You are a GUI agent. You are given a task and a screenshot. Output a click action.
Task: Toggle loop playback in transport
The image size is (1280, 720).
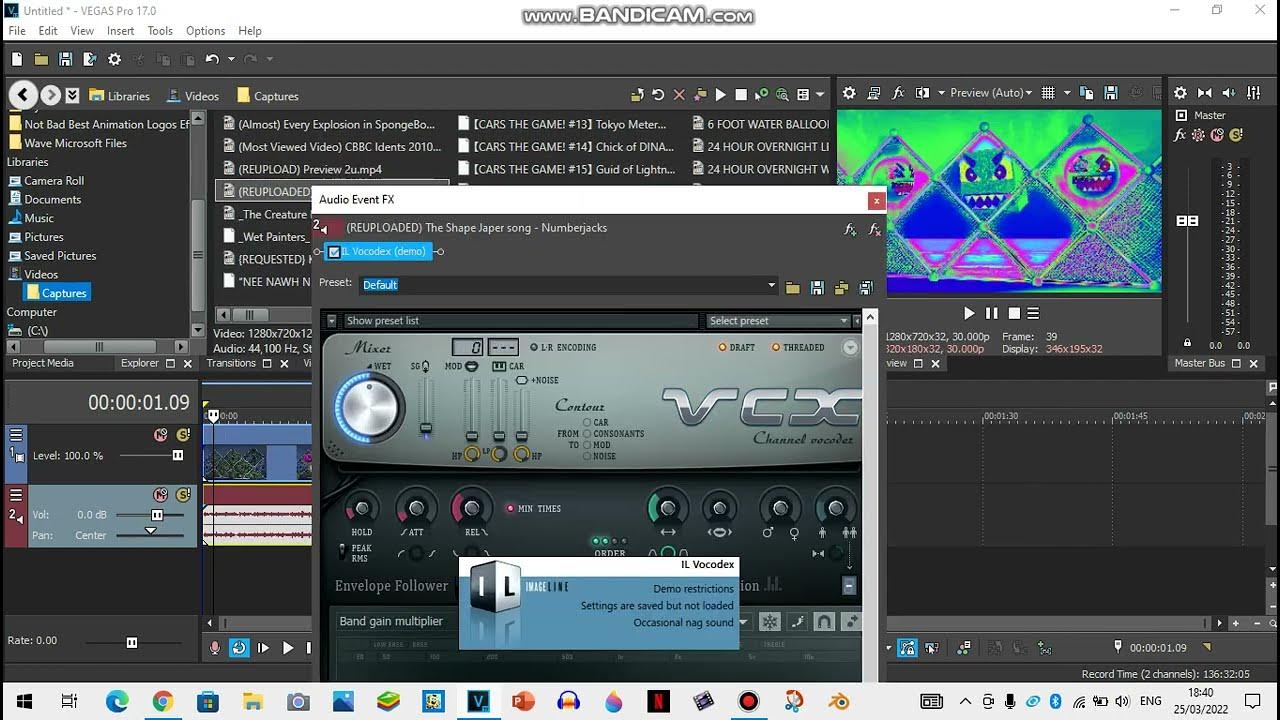click(x=239, y=648)
